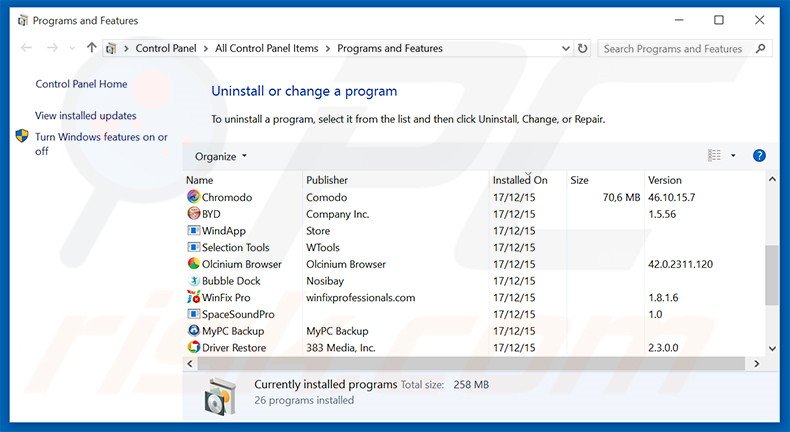Click the Control Panel icon in address bar
The height and width of the screenshot is (432, 790).
point(111,48)
